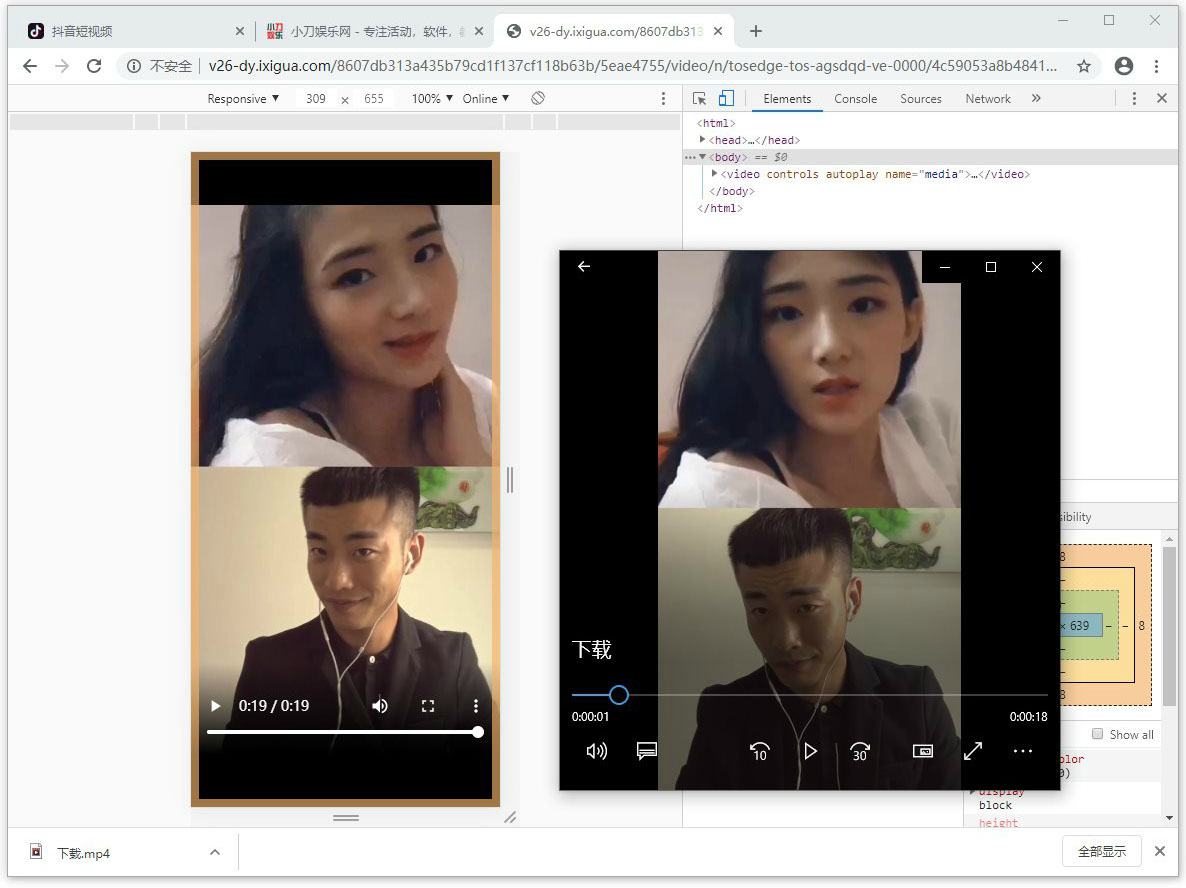Open the Online throttling dropdown
1186x888 pixels.
point(486,99)
